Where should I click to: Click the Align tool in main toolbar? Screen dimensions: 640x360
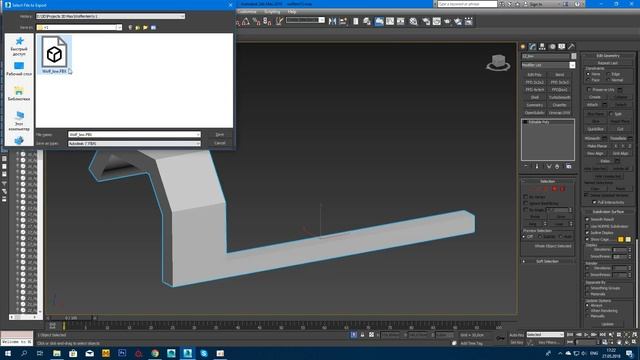click(343, 21)
